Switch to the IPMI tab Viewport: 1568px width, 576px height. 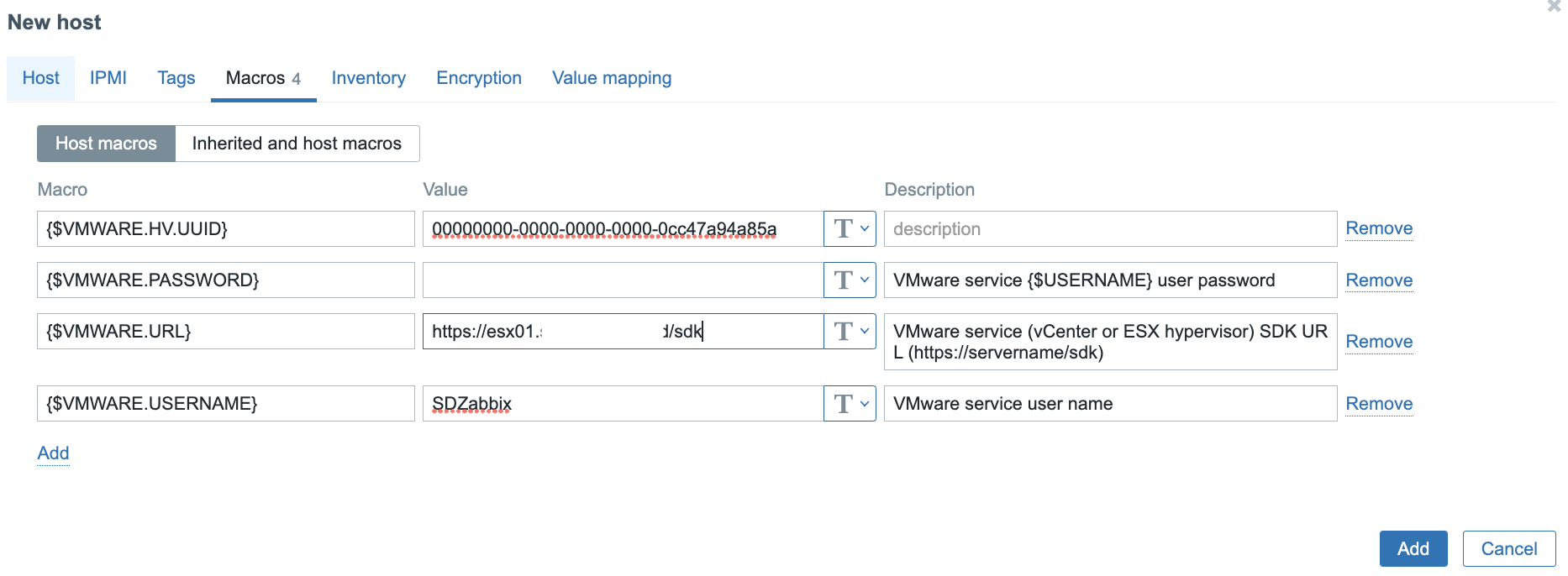tap(108, 78)
